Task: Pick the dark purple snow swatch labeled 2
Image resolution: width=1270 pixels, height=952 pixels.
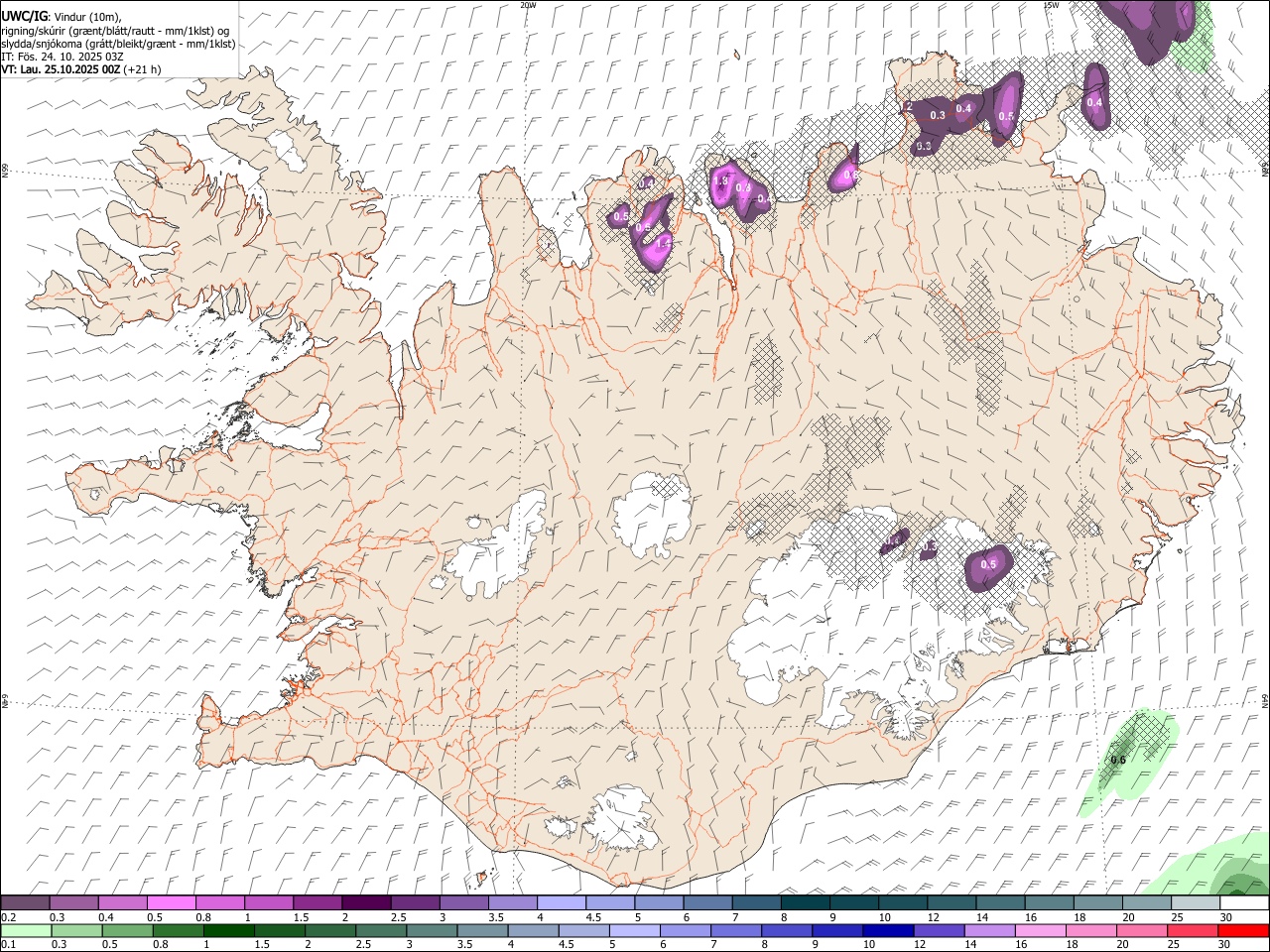Action: pyautogui.click(x=366, y=903)
